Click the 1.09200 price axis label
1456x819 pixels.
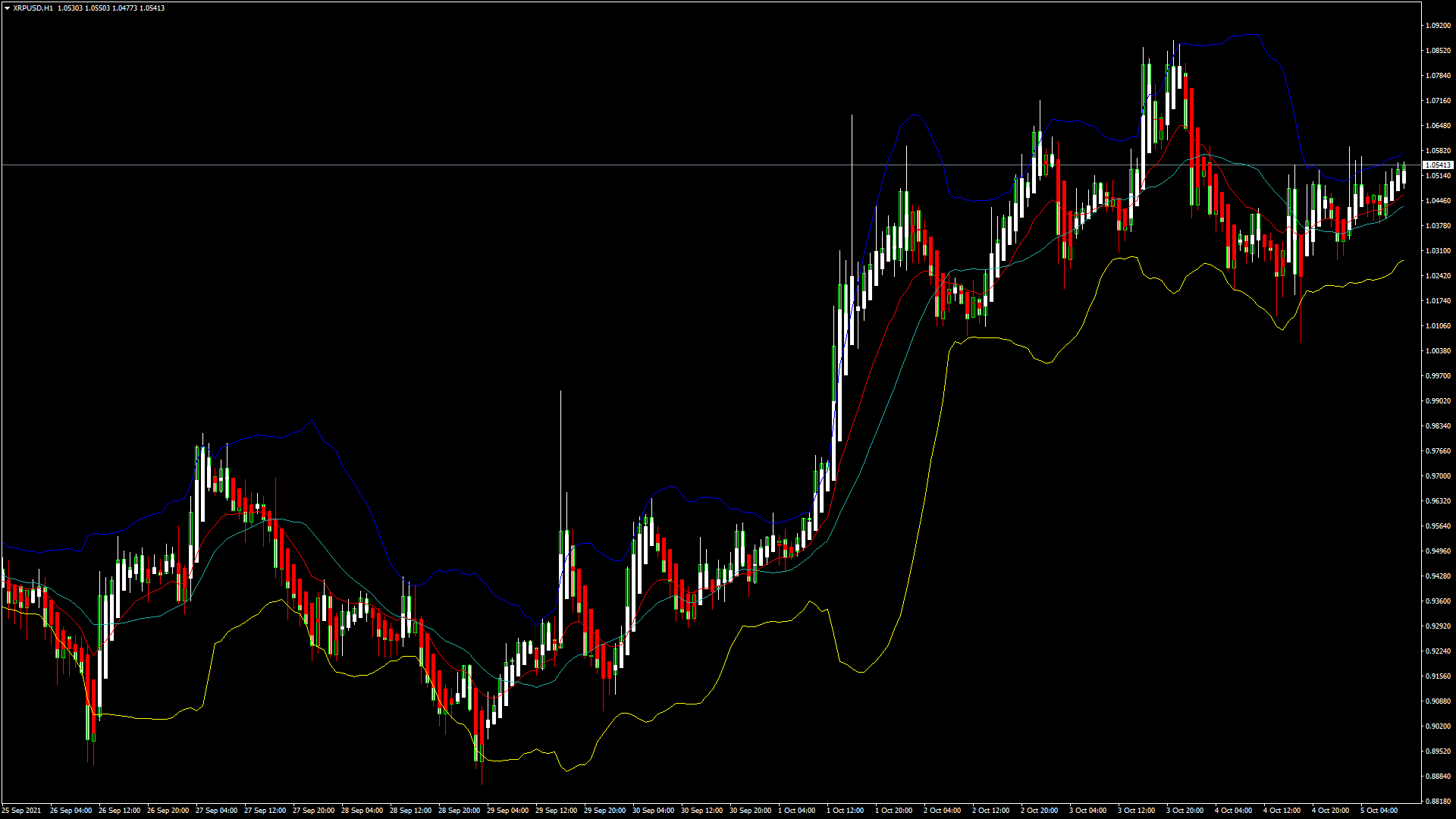pos(1438,26)
